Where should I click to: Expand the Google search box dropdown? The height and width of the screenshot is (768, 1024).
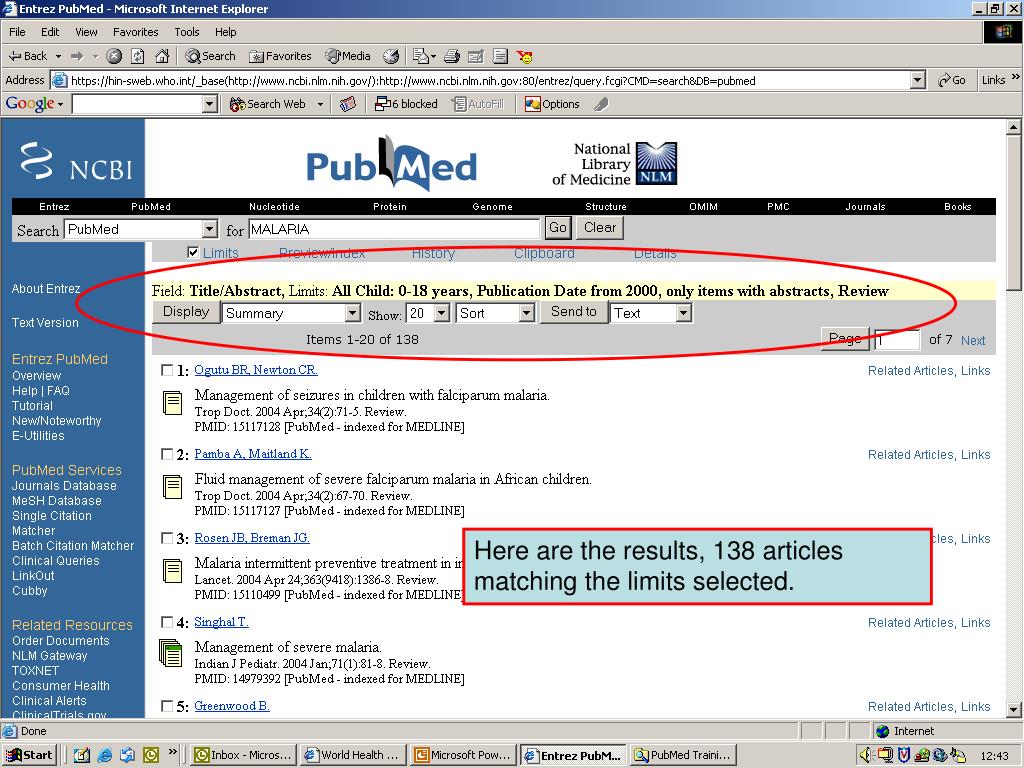pyautogui.click(x=210, y=104)
